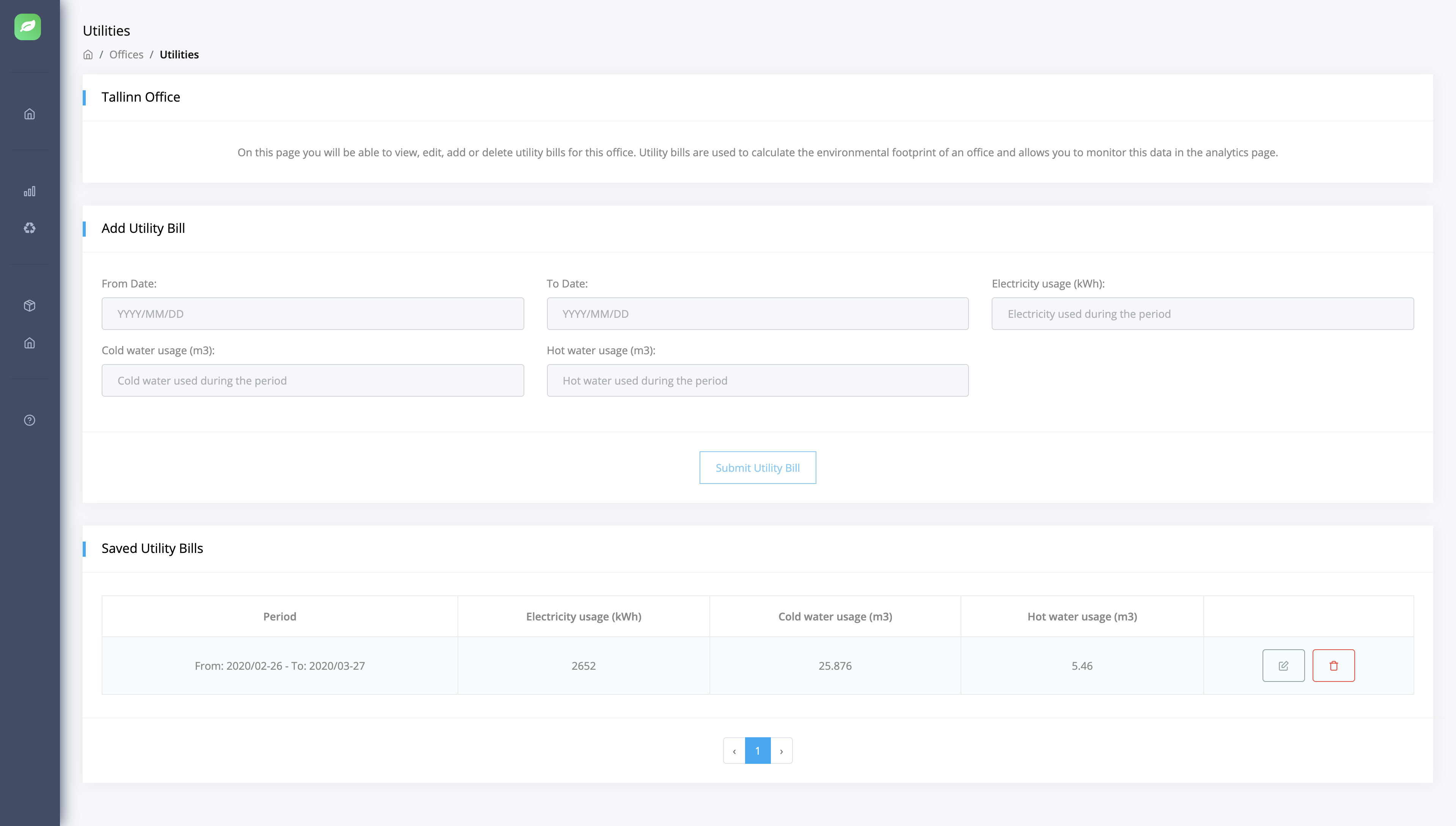This screenshot has width=1456, height=826.
Task: Go to next page arrow
Action: [x=781, y=751]
